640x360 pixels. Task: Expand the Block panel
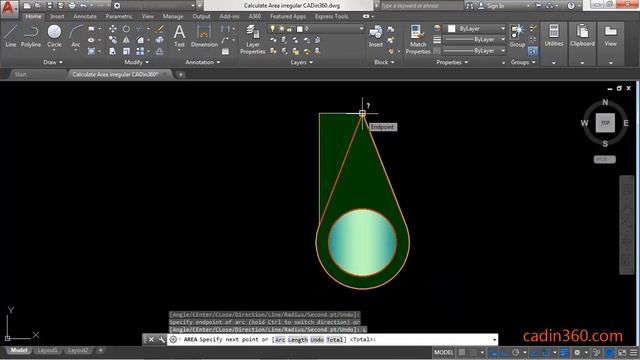coord(384,62)
